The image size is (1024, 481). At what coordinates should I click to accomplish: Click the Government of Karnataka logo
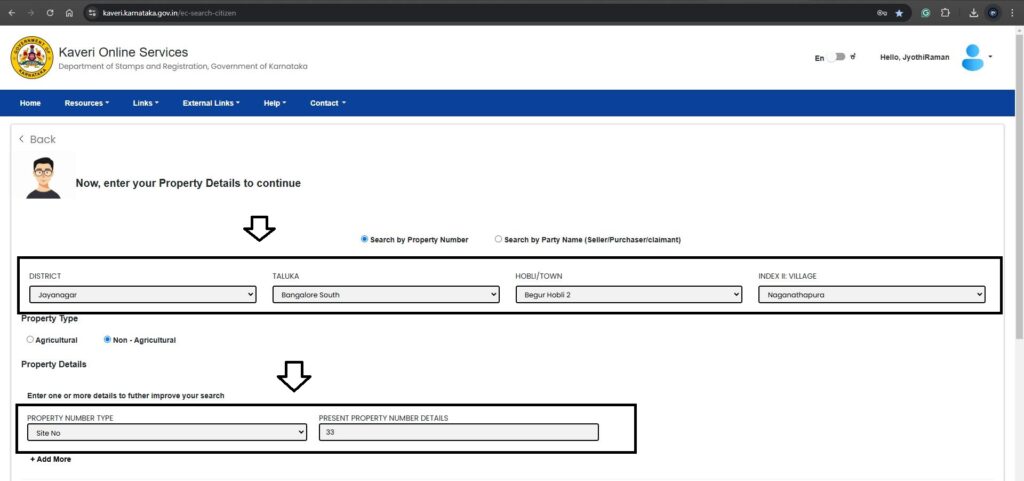click(31, 58)
